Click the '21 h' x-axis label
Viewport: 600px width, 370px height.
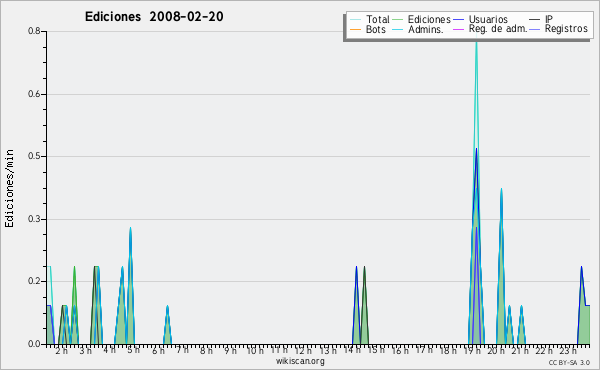point(520,350)
